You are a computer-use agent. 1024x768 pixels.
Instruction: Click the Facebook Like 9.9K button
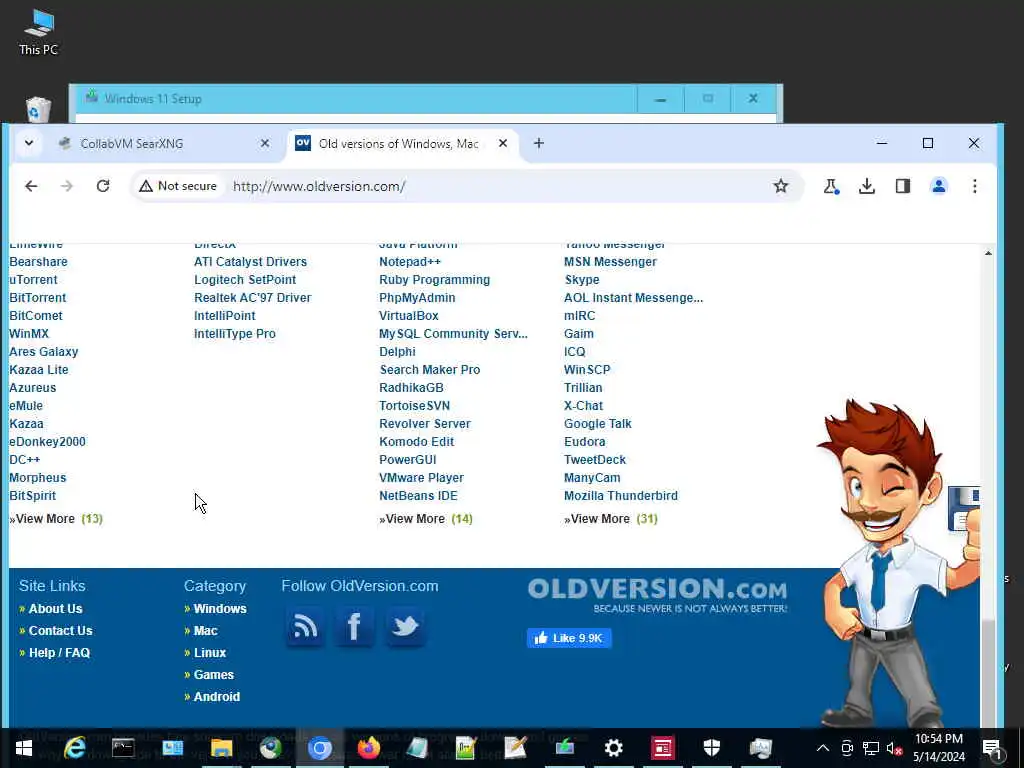click(x=569, y=638)
